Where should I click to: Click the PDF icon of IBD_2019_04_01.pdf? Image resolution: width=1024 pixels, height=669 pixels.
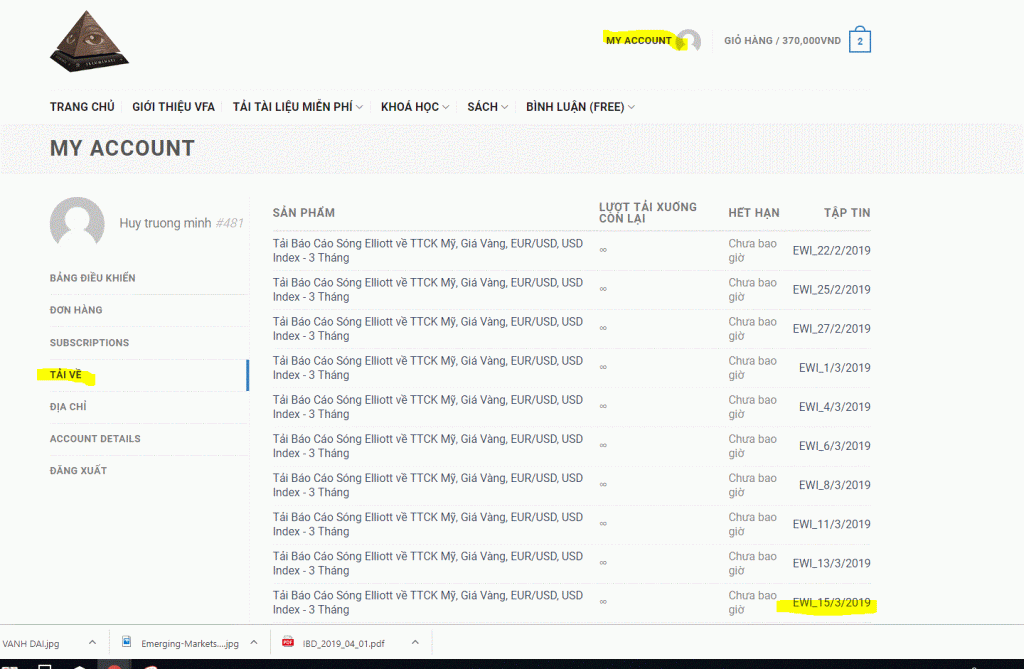289,643
